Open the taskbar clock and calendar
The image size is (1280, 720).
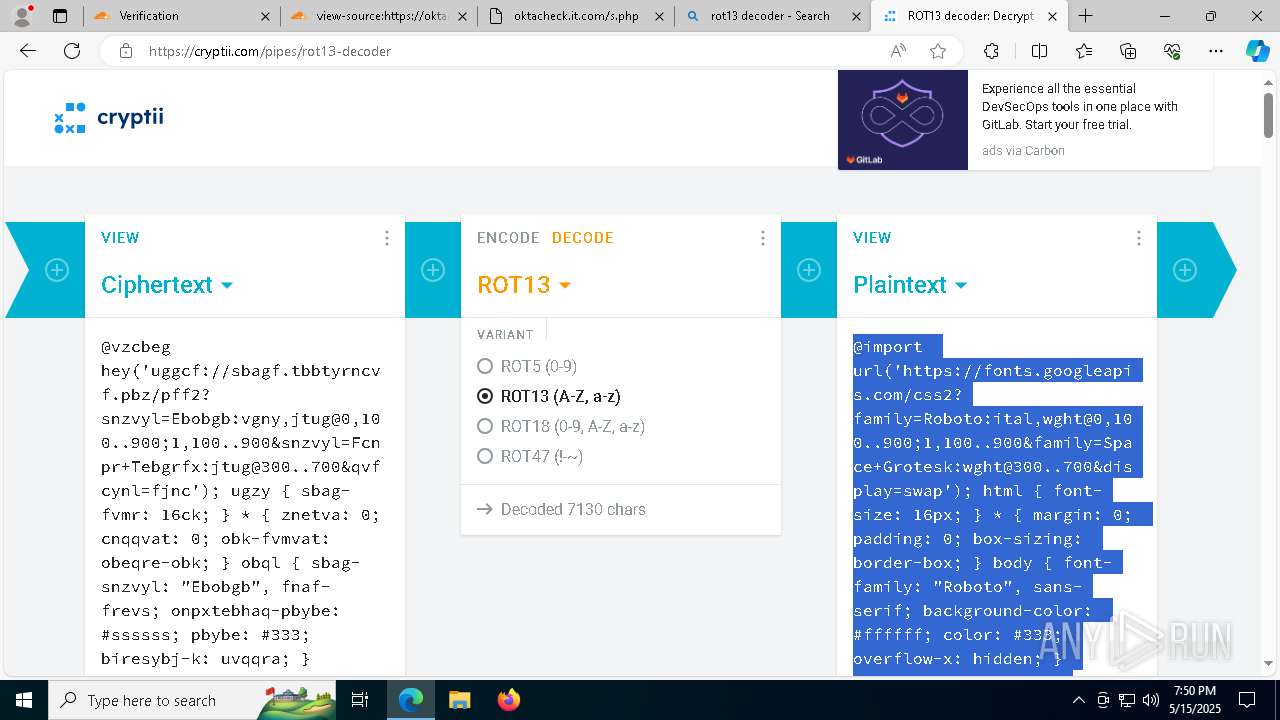(x=1194, y=700)
